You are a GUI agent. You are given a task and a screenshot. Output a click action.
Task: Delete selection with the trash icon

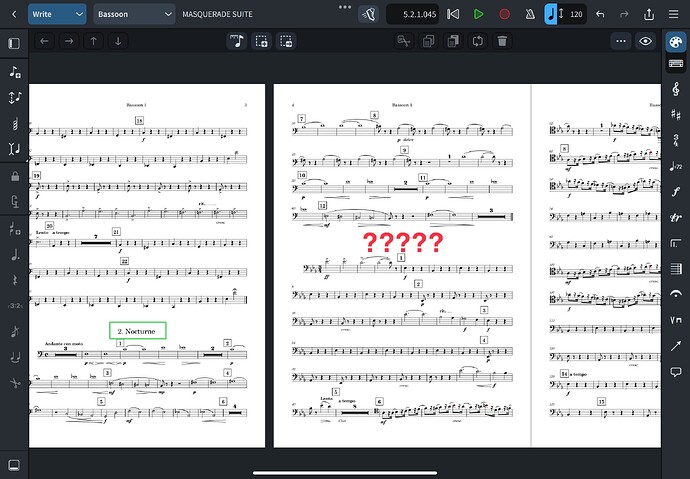tap(502, 41)
